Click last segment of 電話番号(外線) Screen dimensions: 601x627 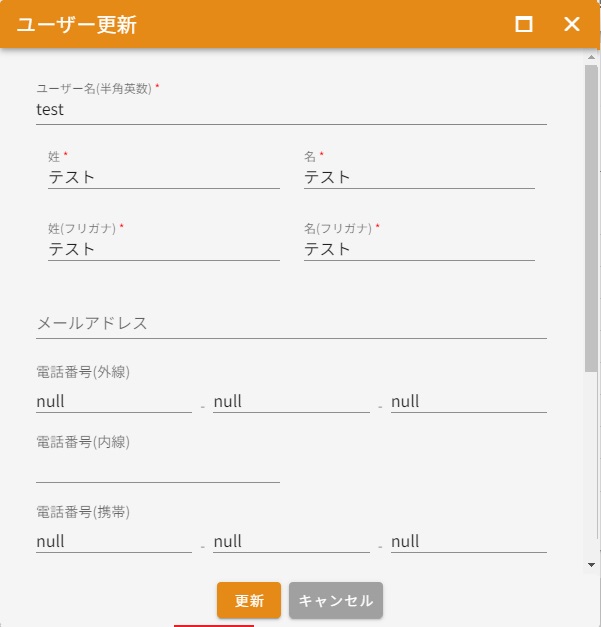(468, 401)
